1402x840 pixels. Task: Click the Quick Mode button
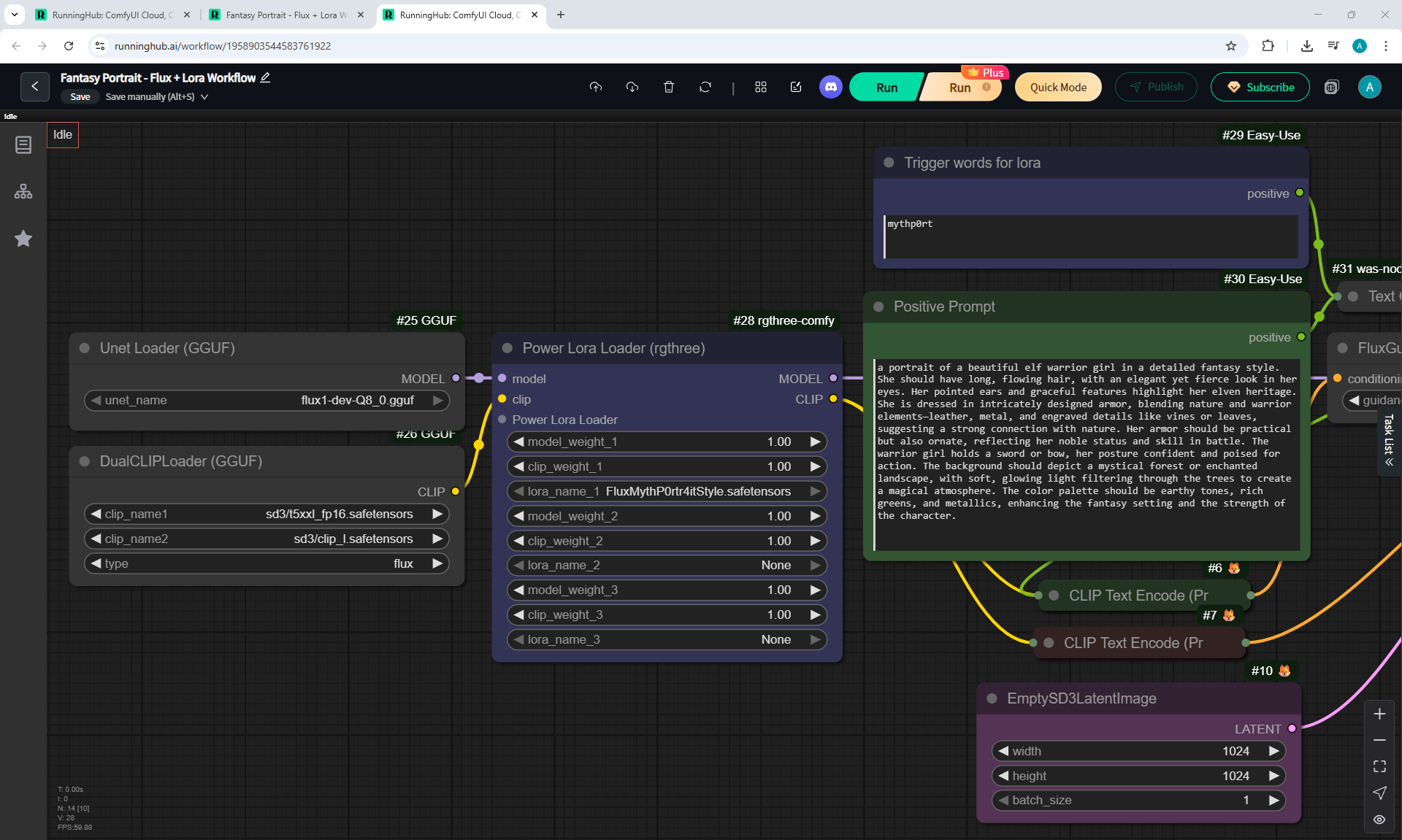[1058, 87]
